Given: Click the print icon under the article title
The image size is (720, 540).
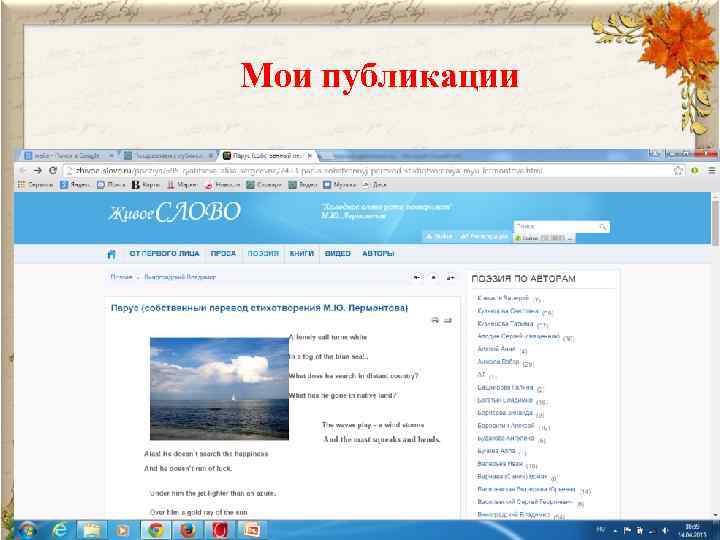Looking at the screenshot, I should pyautogui.click(x=435, y=320).
